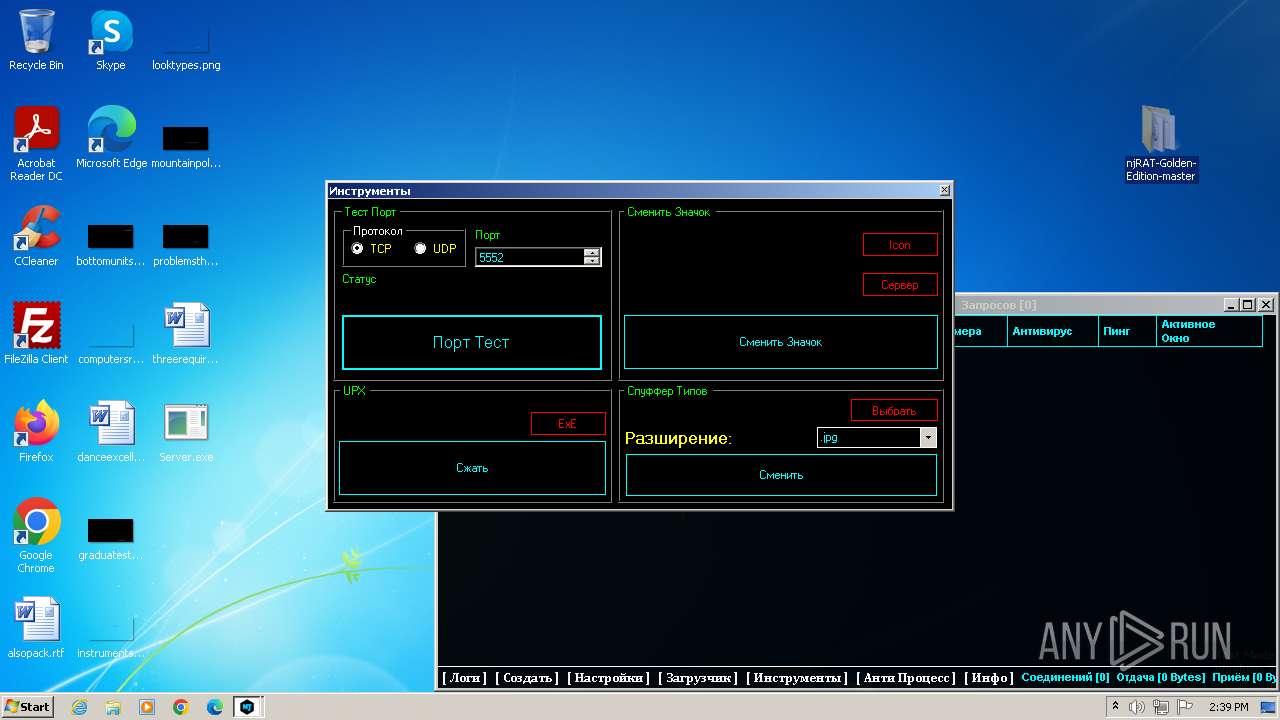Launch Microsoft Edge desktop shortcut
Screen dimensions: 1280x720
click(111, 138)
